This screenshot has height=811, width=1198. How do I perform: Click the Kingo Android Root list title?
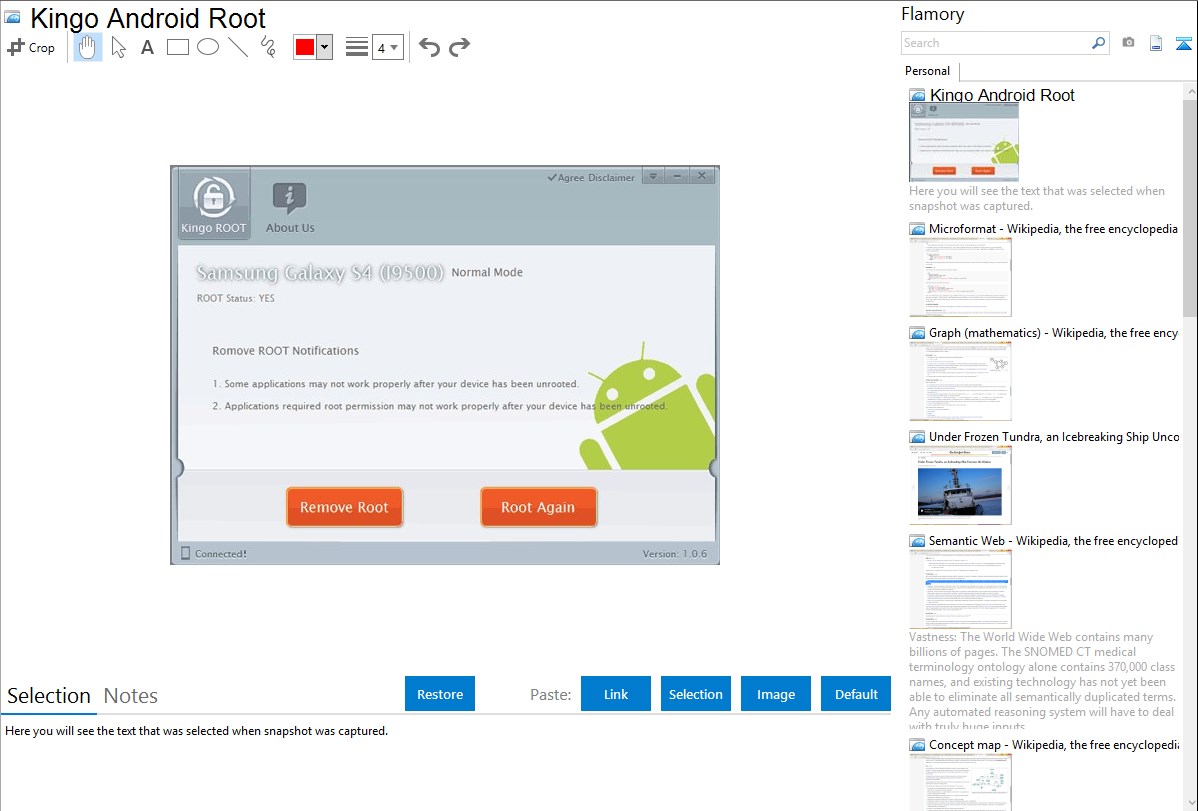point(1002,95)
